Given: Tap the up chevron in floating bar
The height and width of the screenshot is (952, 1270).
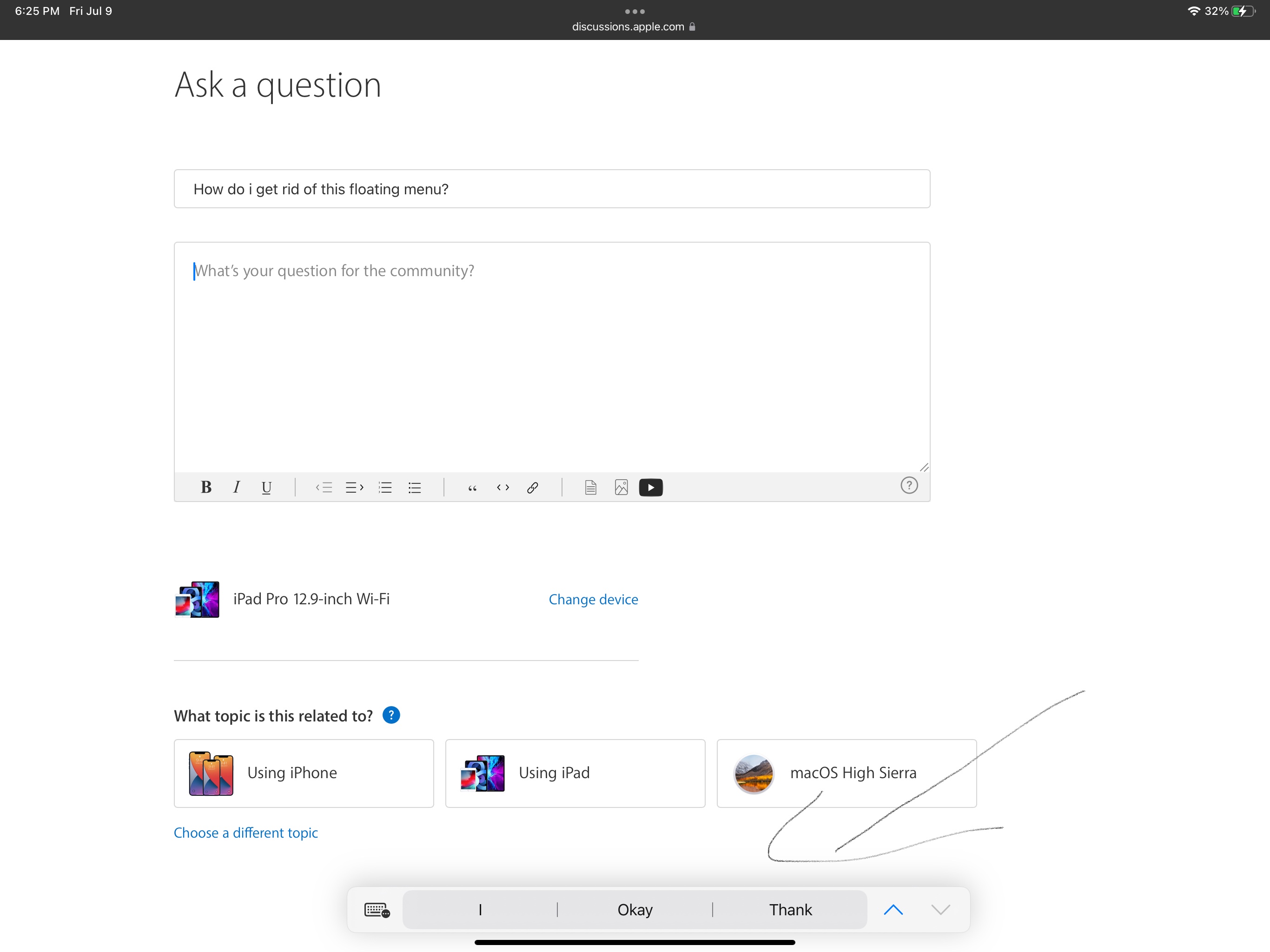Looking at the screenshot, I should click(893, 910).
